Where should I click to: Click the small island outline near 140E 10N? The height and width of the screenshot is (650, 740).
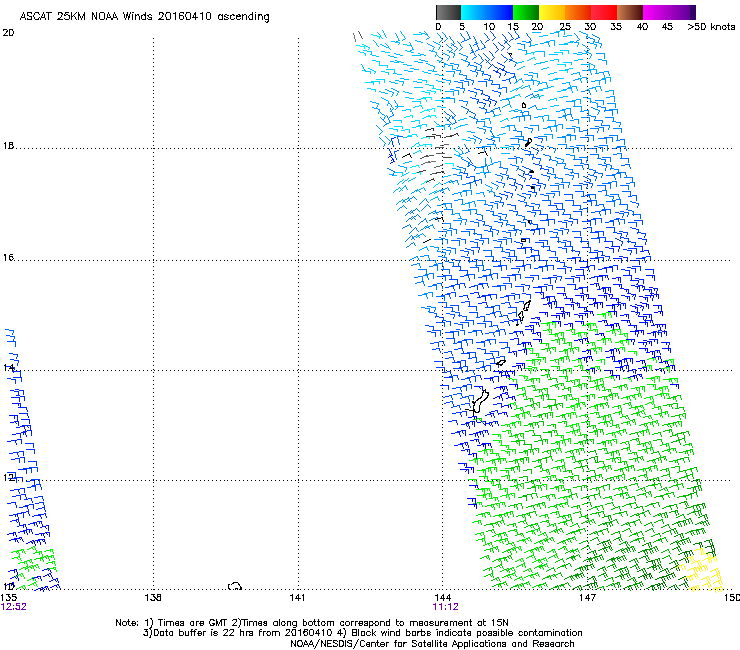coord(235,586)
